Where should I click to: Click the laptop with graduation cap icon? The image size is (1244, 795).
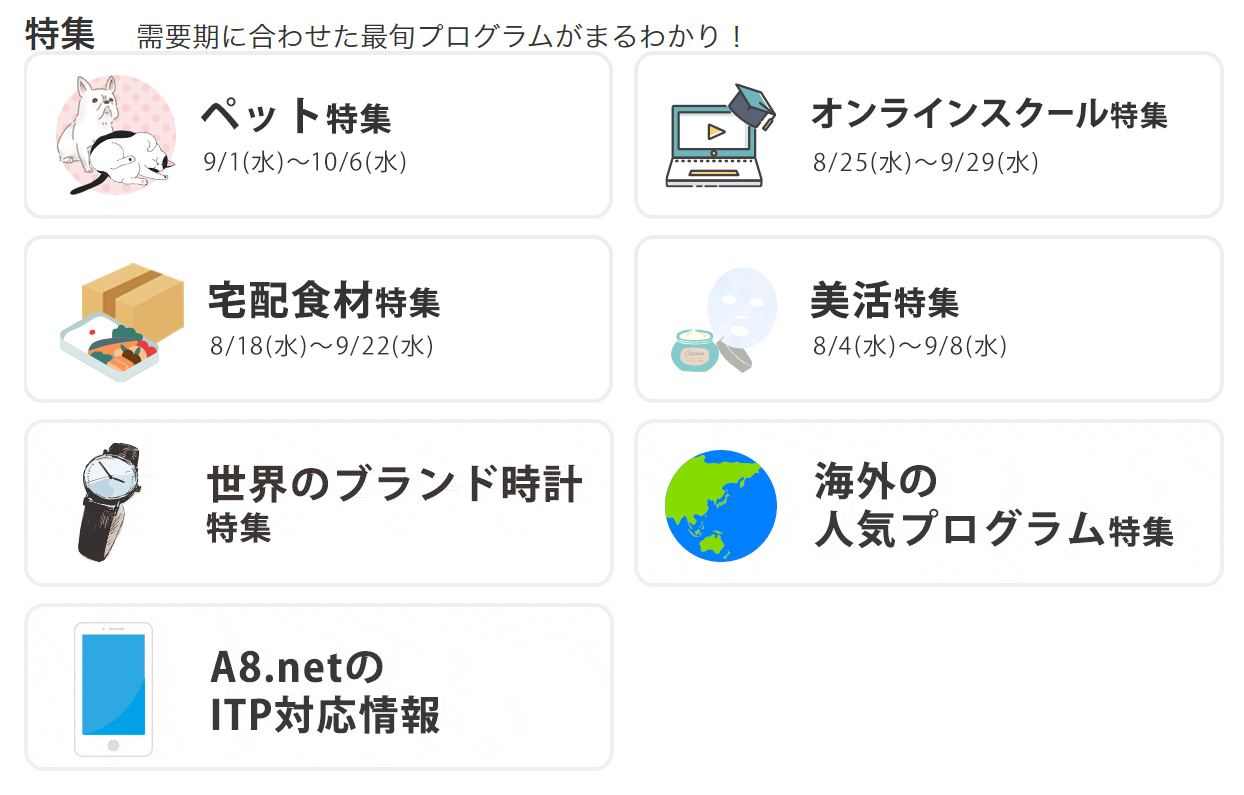point(720,135)
